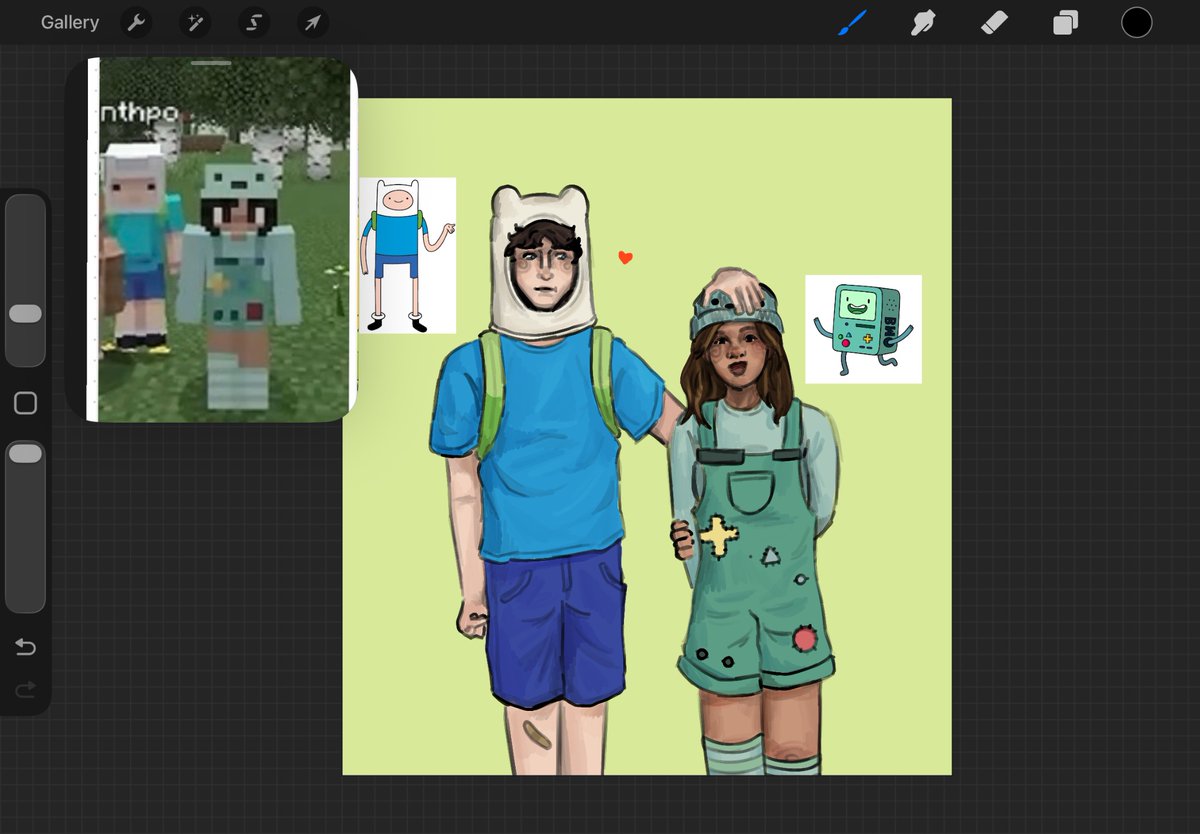Screen dimensions: 1200x834
Task: Select the Brush tool
Action: (854, 22)
